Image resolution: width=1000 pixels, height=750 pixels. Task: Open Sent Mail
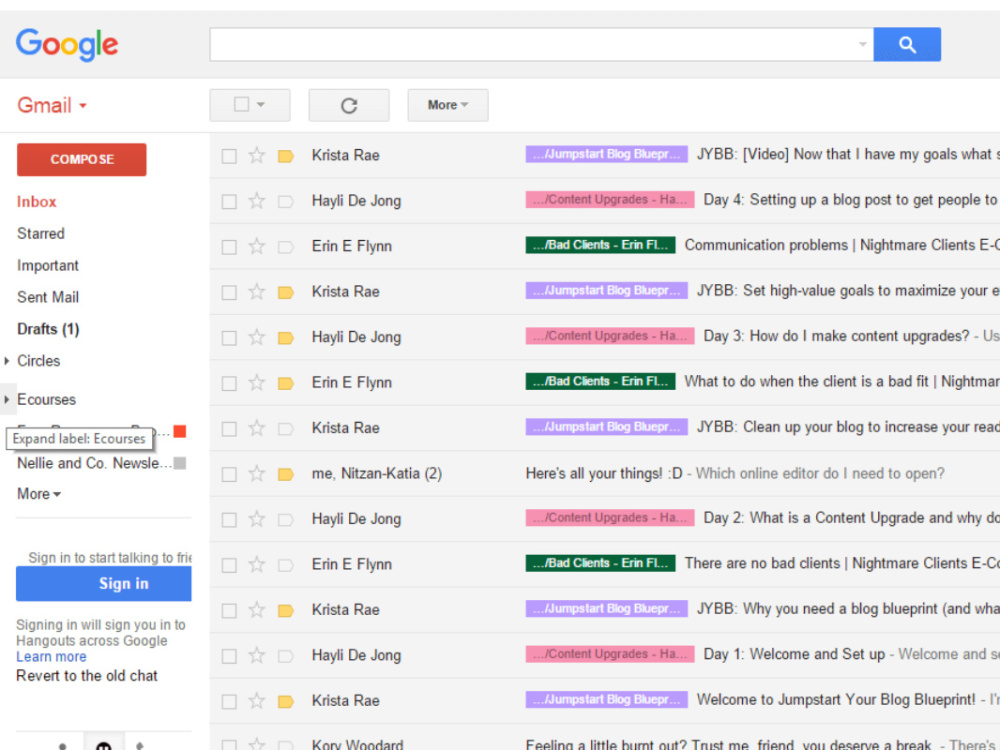(48, 297)
